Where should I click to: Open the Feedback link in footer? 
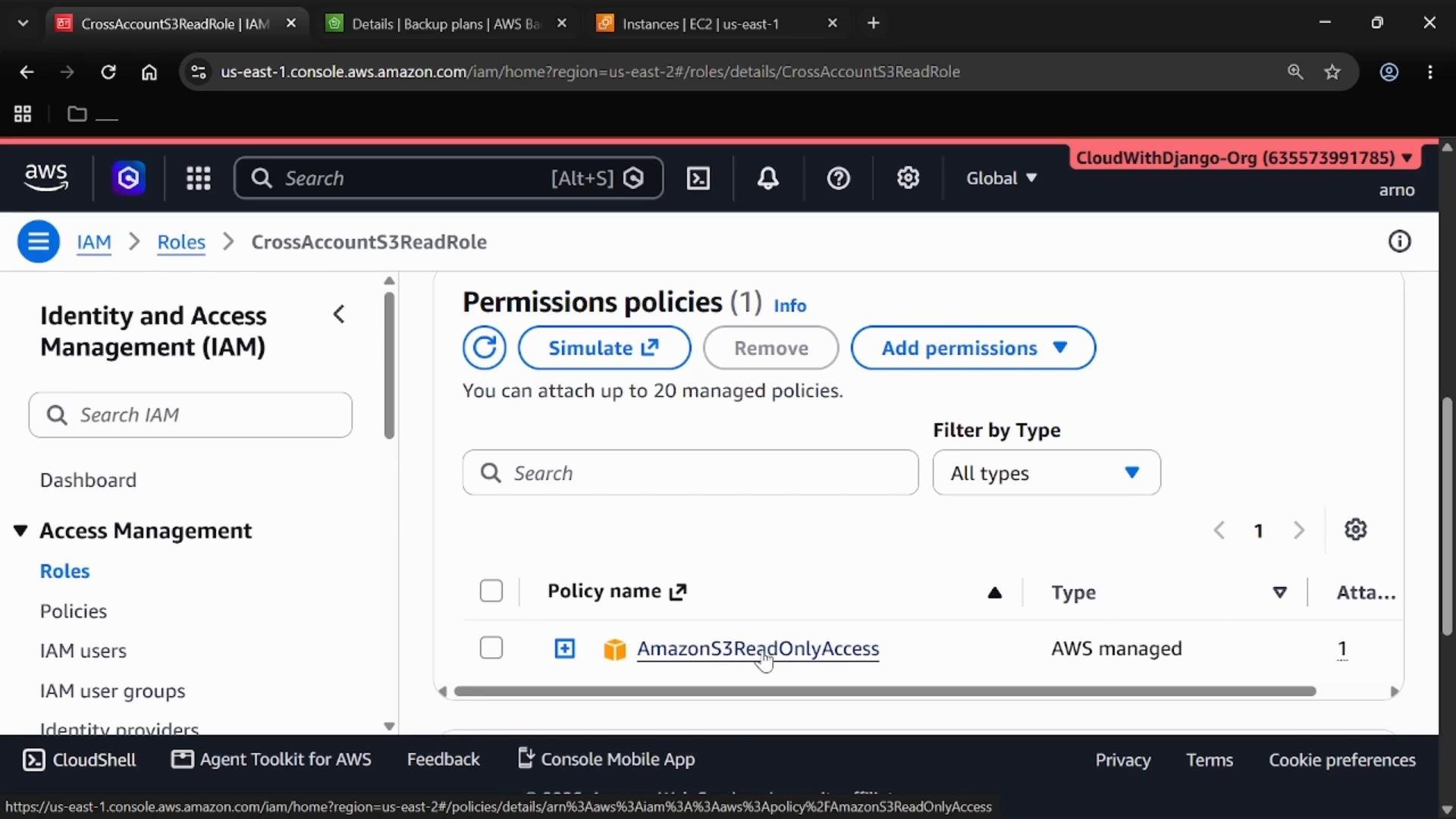click(443, 759)
